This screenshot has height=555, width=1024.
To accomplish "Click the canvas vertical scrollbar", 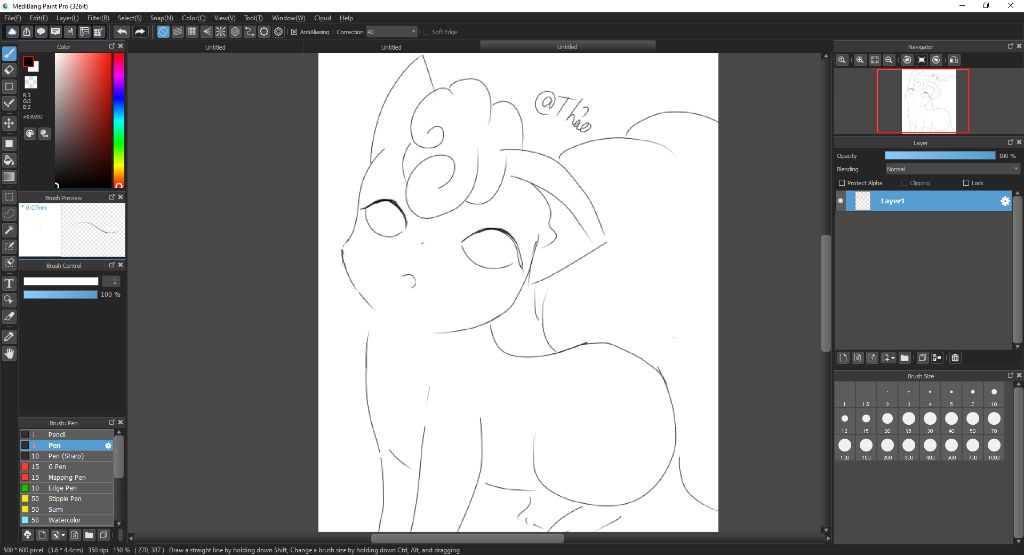I will click(x=825, y=293).
